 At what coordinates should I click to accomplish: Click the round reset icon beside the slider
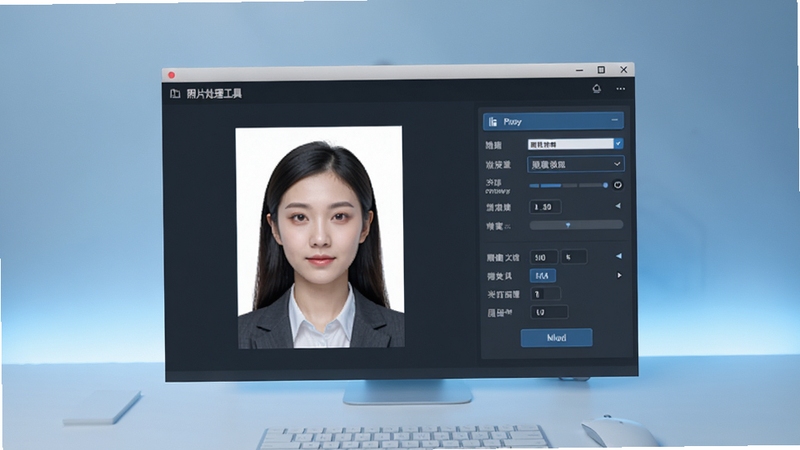617,185
